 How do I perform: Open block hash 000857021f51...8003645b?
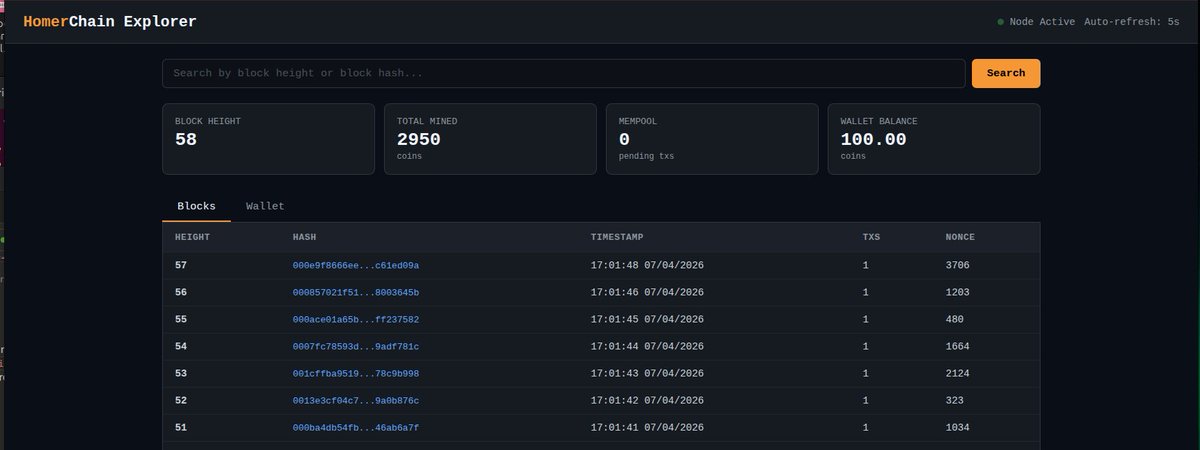coord(356,292)
